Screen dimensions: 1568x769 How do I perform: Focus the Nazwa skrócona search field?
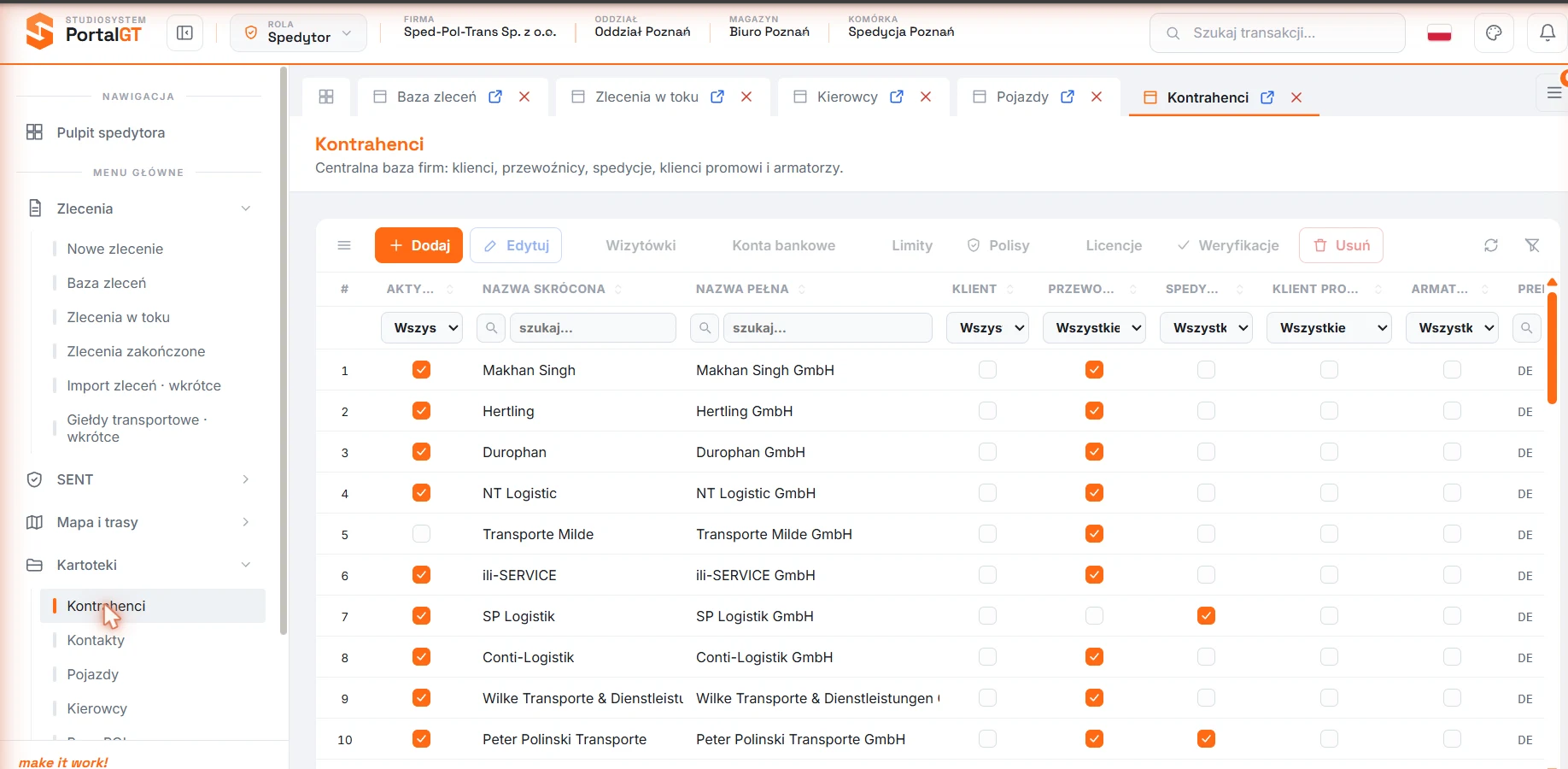click(593, 327)
